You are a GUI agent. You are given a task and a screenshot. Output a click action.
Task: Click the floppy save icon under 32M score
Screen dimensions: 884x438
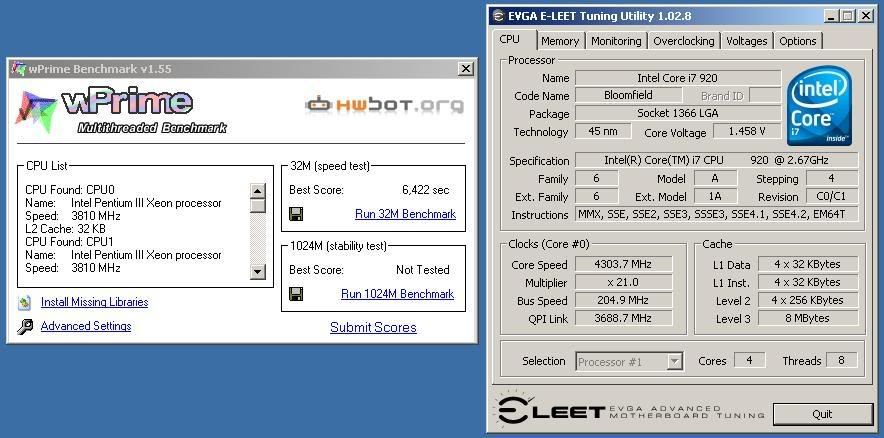[296, 214]
